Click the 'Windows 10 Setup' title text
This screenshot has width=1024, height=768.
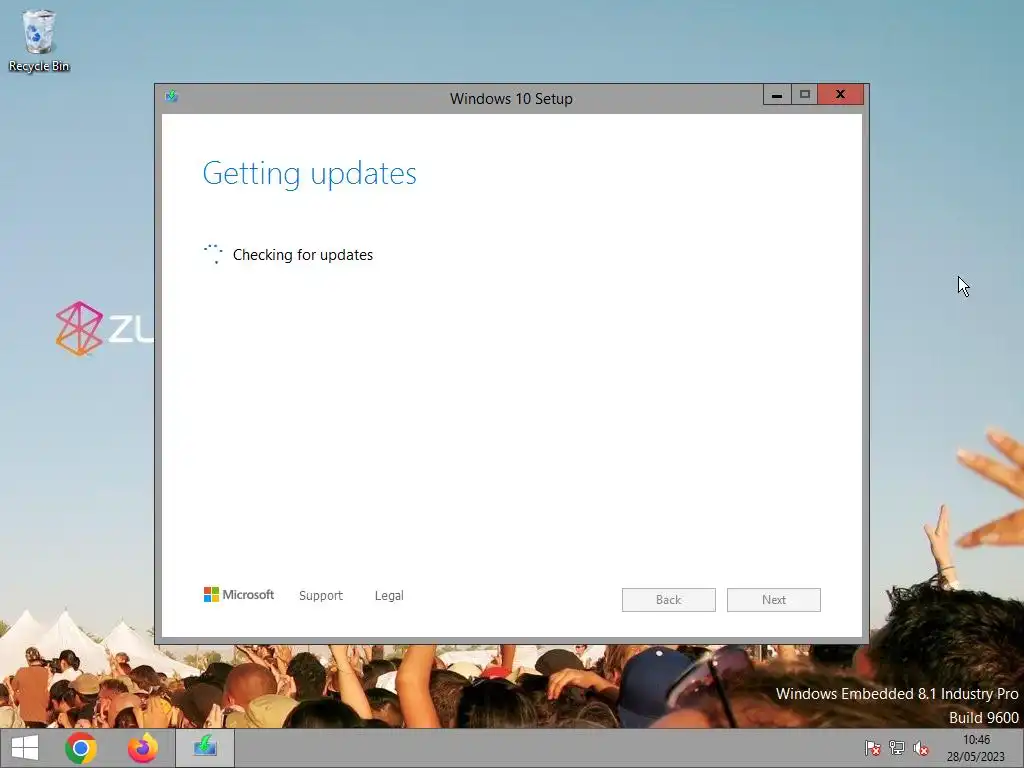pyautogui.click(x=511, y=99)
